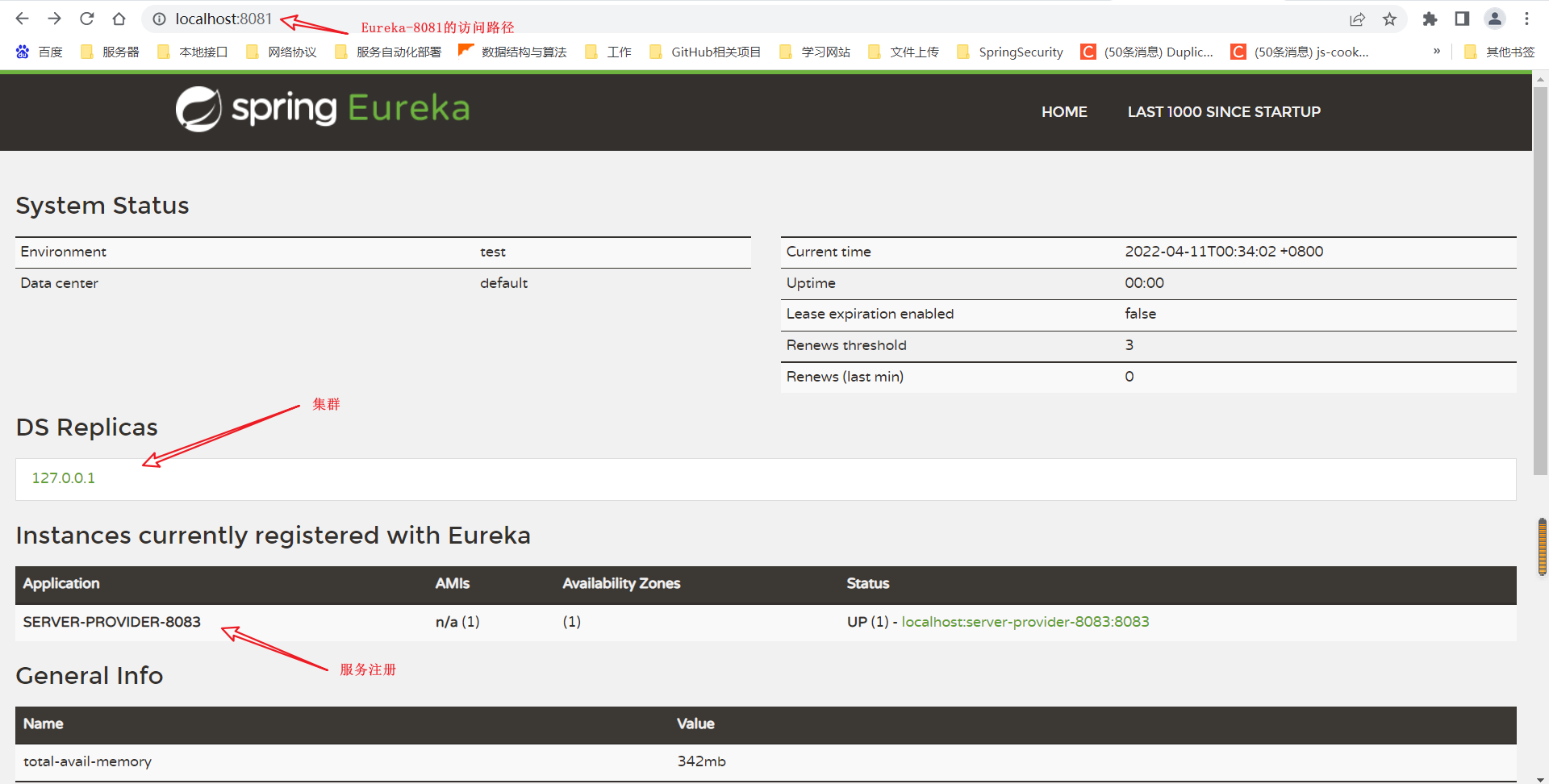Open LAST 1000 SINCE STARTUP page
Viewport: 1549px width, 784px height.
pos(1224,112)
